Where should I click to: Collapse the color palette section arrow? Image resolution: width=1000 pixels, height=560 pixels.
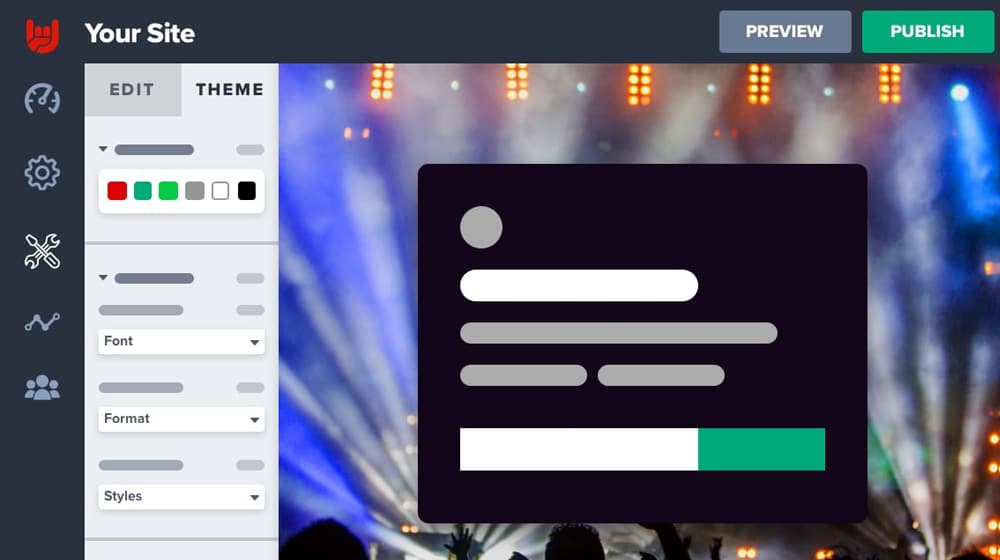point(103,149)
